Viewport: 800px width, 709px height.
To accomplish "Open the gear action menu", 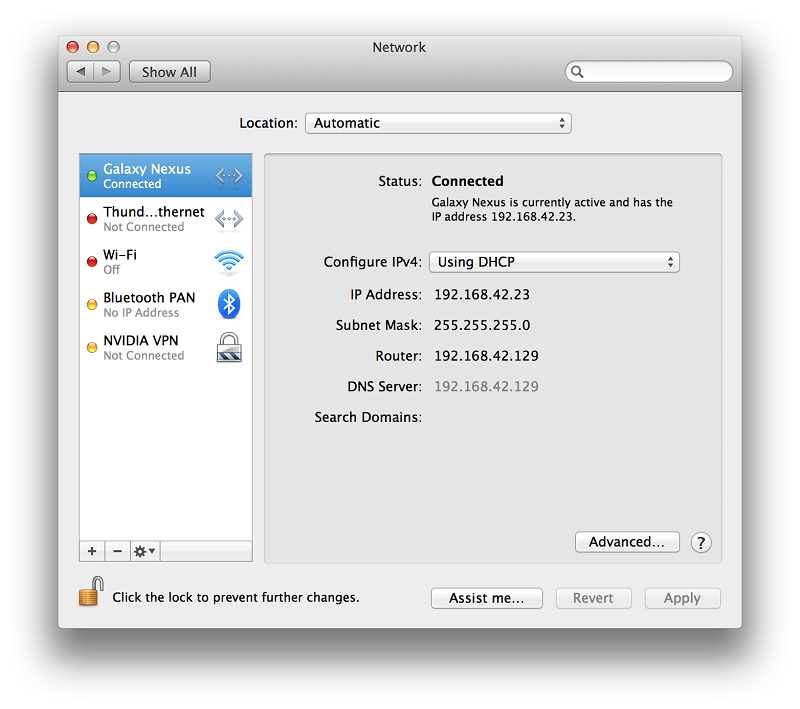I will pyautogui.click(x=145, y=551).
